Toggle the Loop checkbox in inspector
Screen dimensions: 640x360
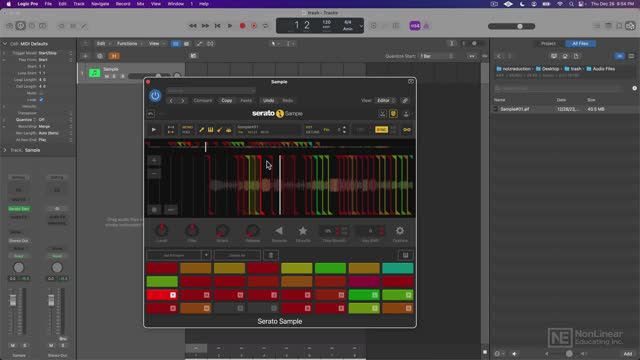click(x=41, y=100)
